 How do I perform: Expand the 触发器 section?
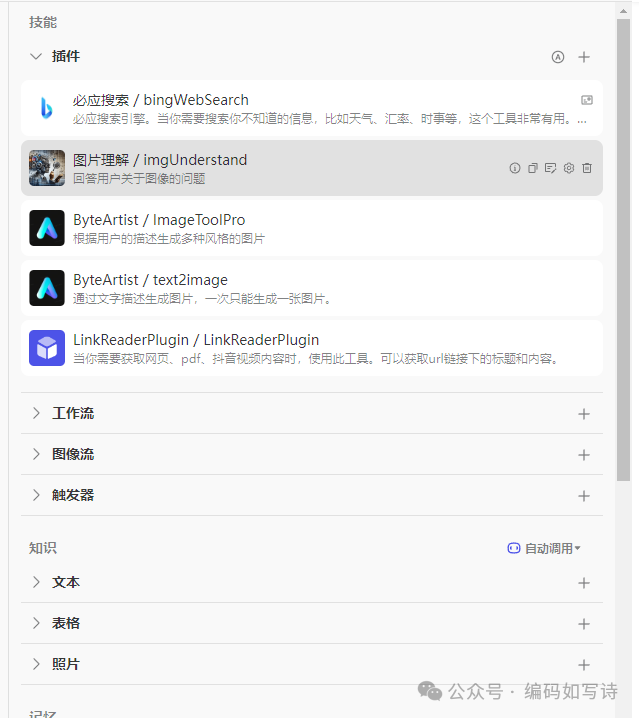pyautogui.click(x=36, y=495)
